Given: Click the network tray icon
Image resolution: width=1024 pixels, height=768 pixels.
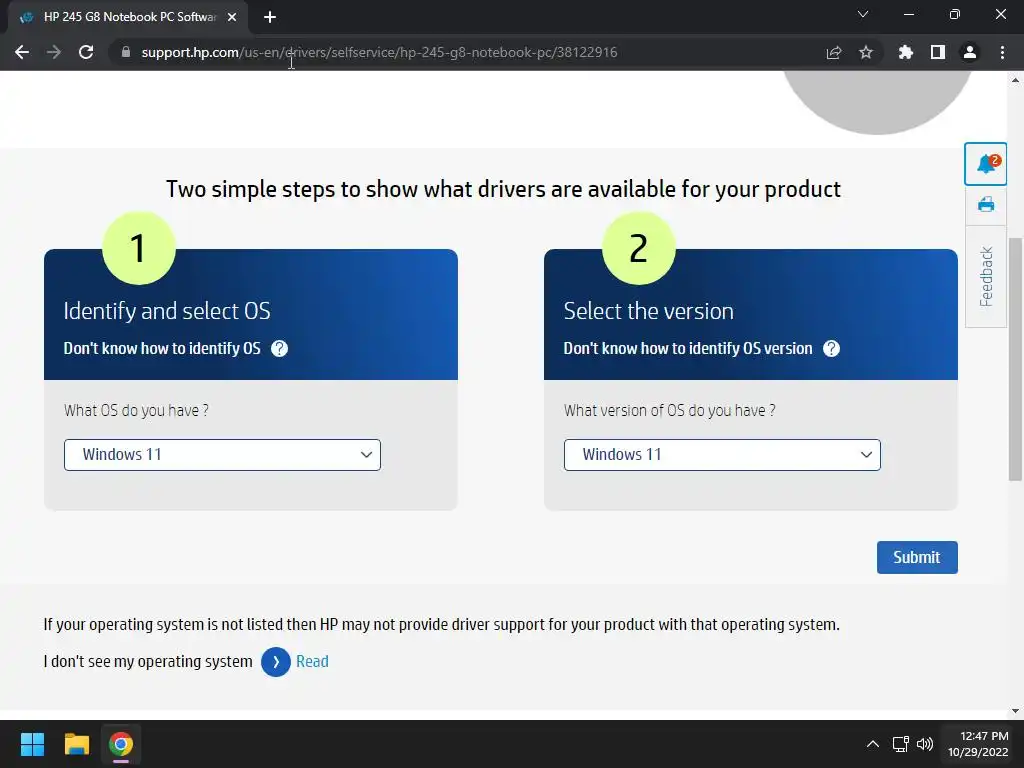Looking at the screenshot, I should coord(901,744).
